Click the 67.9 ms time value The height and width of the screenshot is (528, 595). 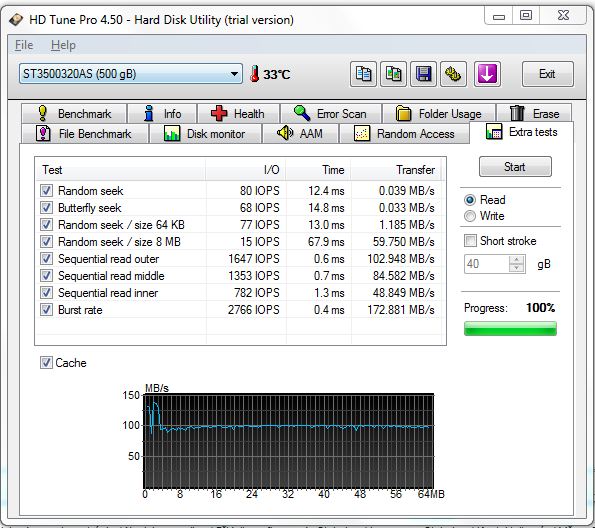click(x=326, y=242)
